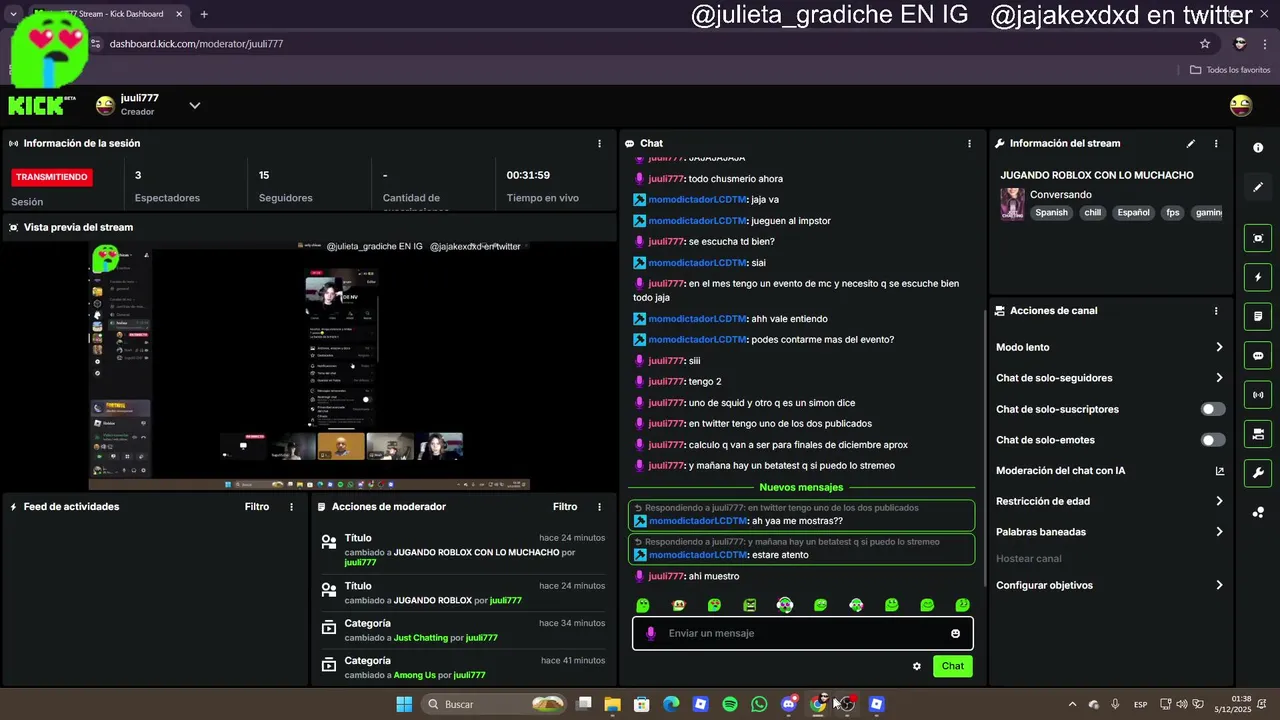1280x720 pixels.
Task: Click the purple microphone badge in message box
Action: pyautogui.click(x=651, y=633)
